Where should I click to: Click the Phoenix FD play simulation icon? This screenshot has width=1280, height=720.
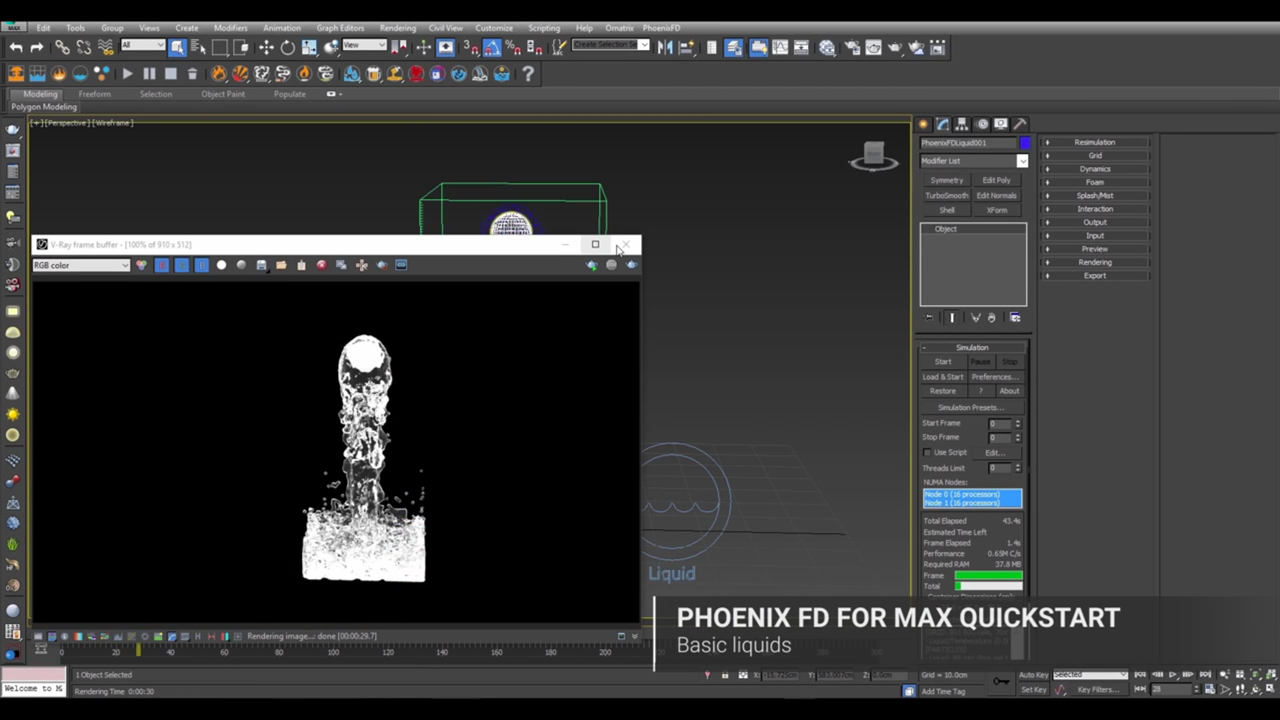tap(127, 73)
